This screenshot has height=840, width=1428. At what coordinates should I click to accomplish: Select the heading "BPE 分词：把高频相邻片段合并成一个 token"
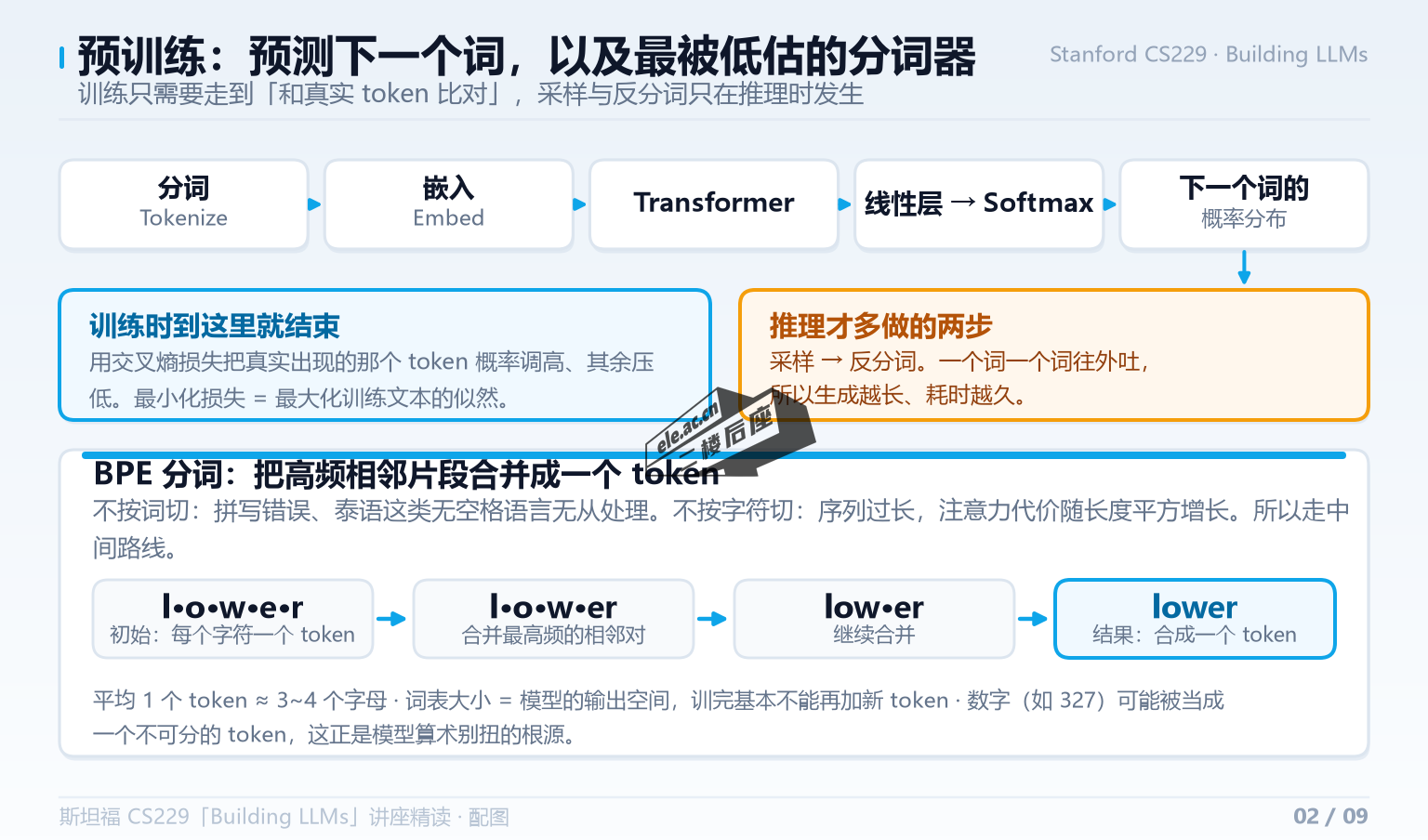407,475
